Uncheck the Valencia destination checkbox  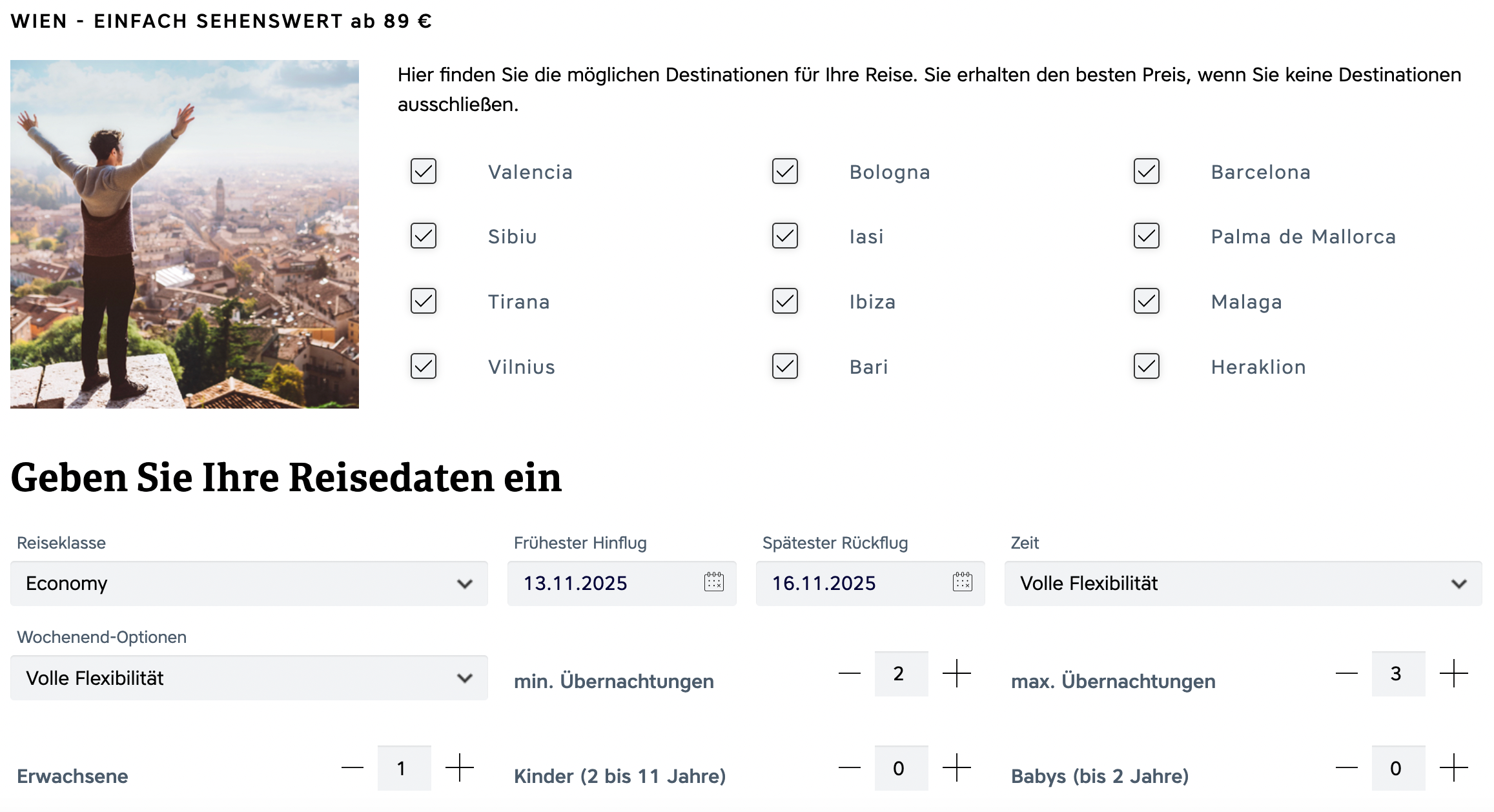point(424,172)
